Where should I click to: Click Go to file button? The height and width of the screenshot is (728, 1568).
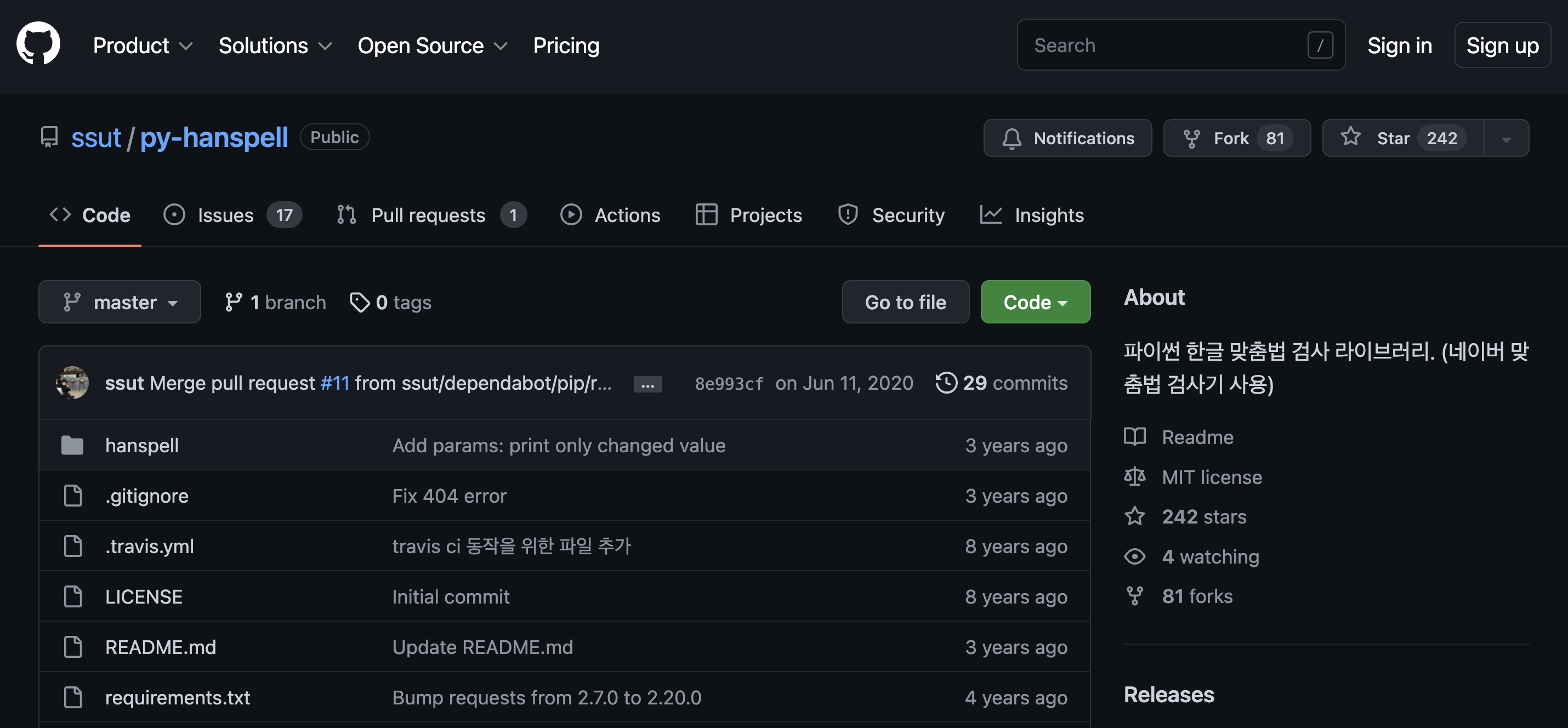pos(905,302)
